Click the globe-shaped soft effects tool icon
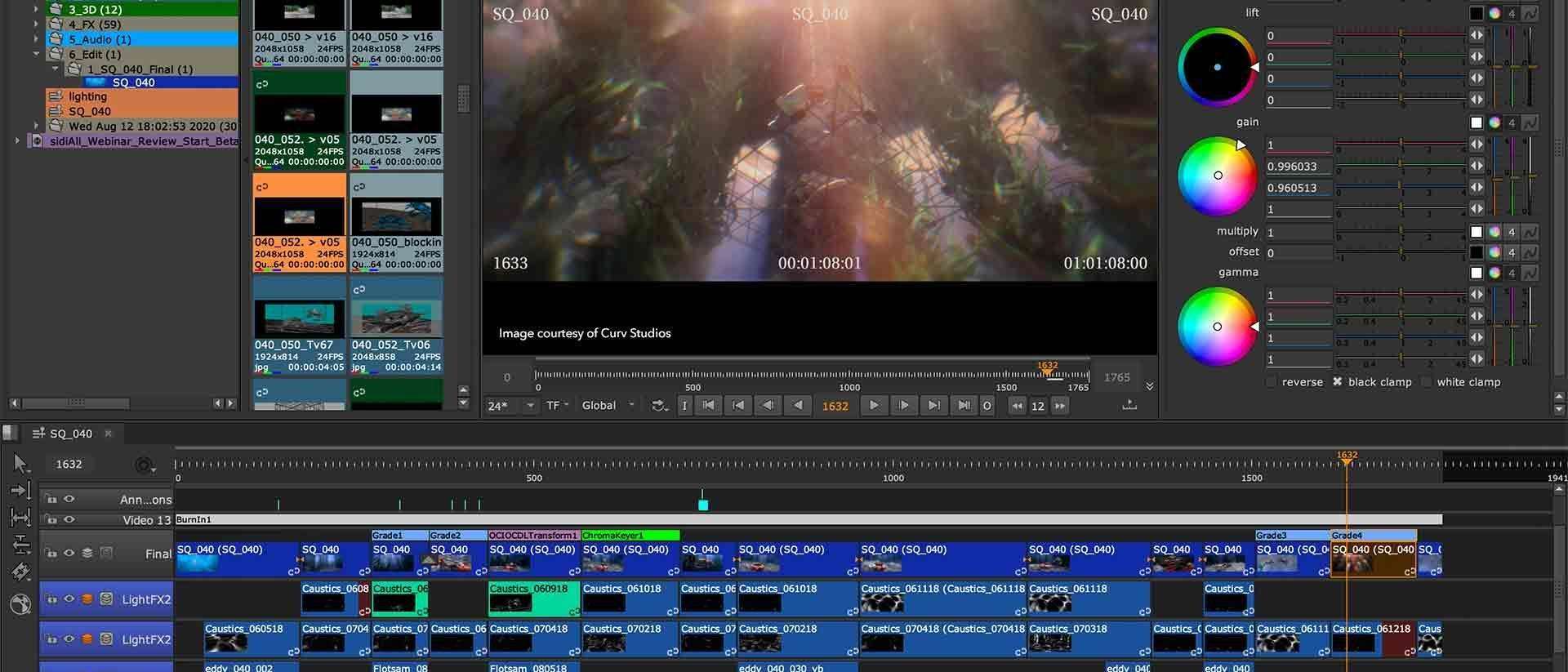 pyautogui.click(x=21, y=603)
